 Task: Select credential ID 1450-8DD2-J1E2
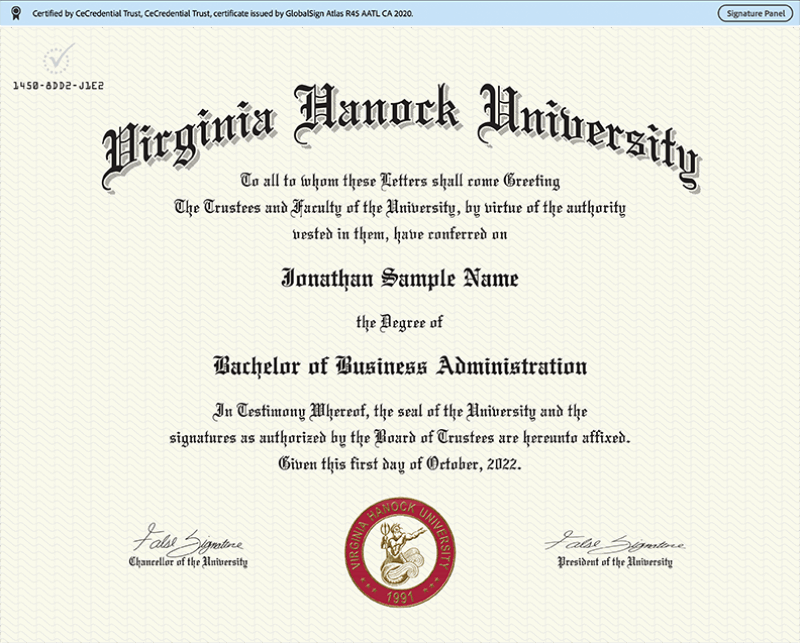click(58, 86)
